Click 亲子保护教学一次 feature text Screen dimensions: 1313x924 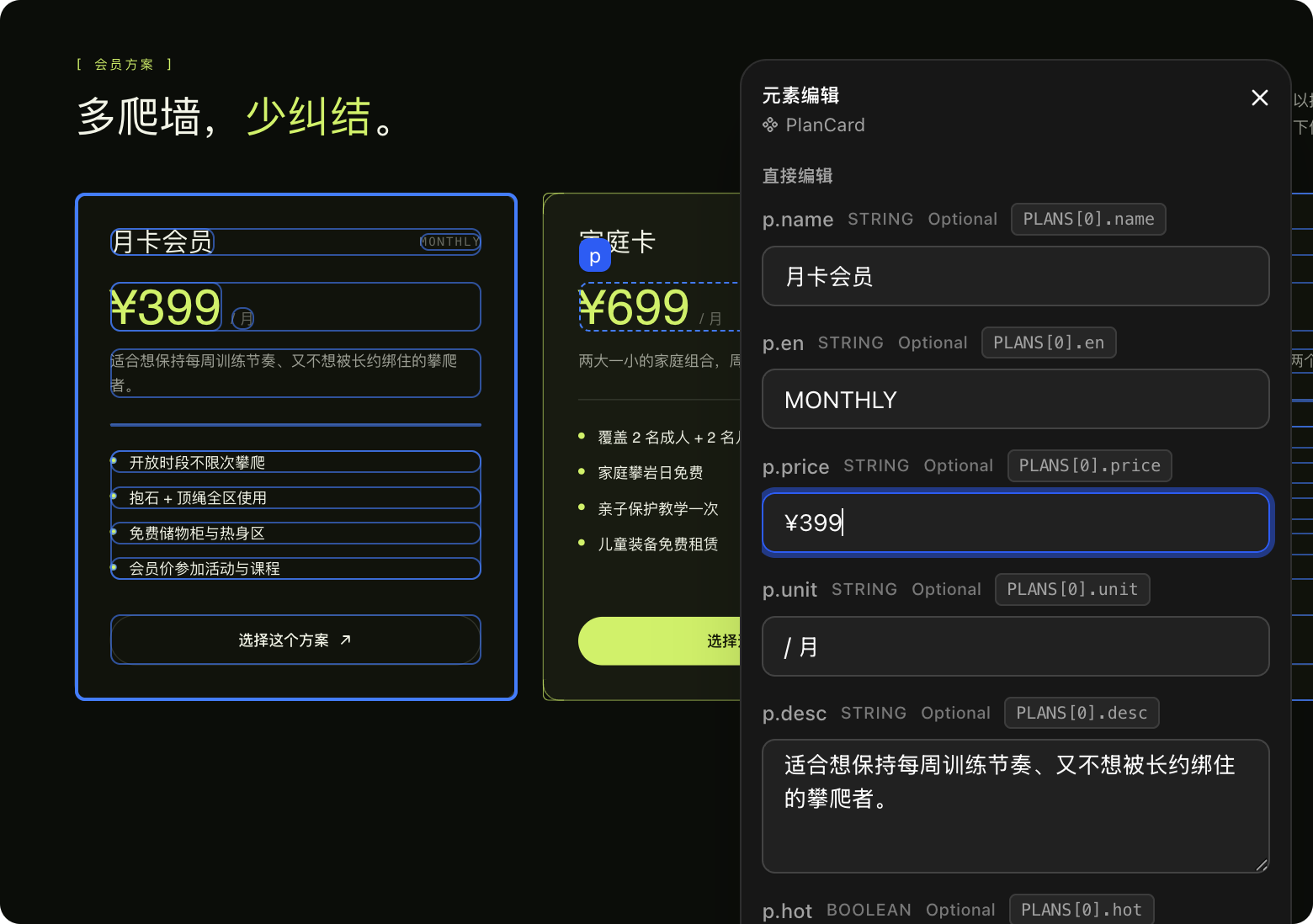point(658,508)
